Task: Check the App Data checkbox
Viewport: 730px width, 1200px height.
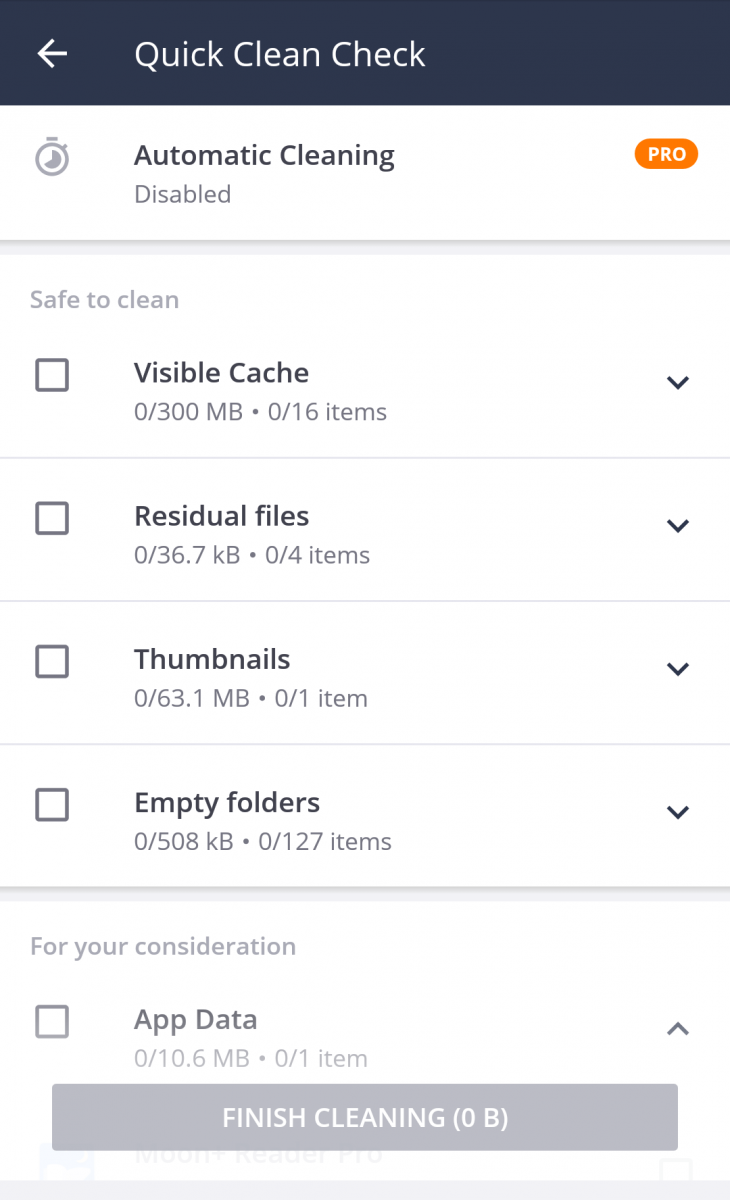Action: tap(52, 1021)
